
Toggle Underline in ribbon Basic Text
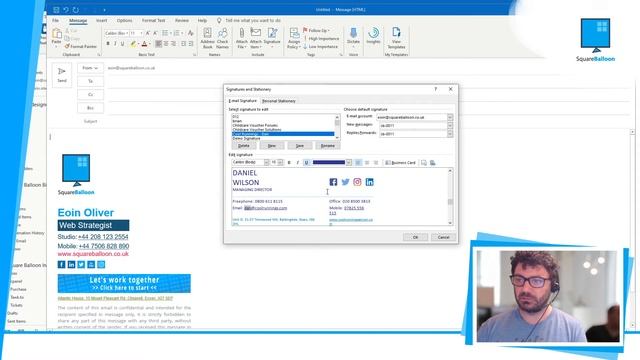pyautogui.click(x=122, y=44)
